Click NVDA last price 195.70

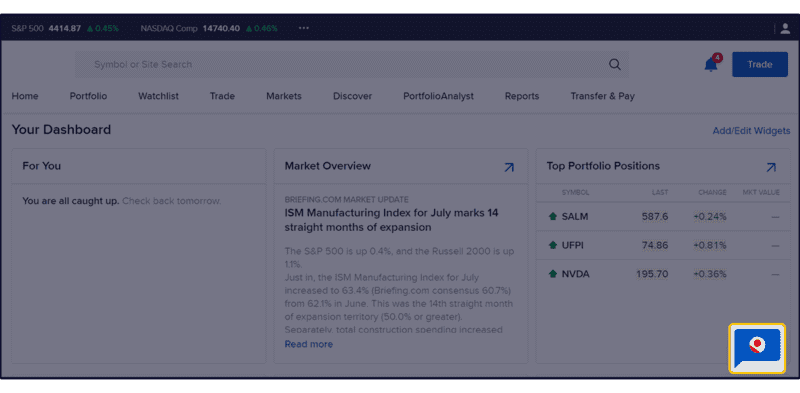pyautogui.click(x=652, y=274)
